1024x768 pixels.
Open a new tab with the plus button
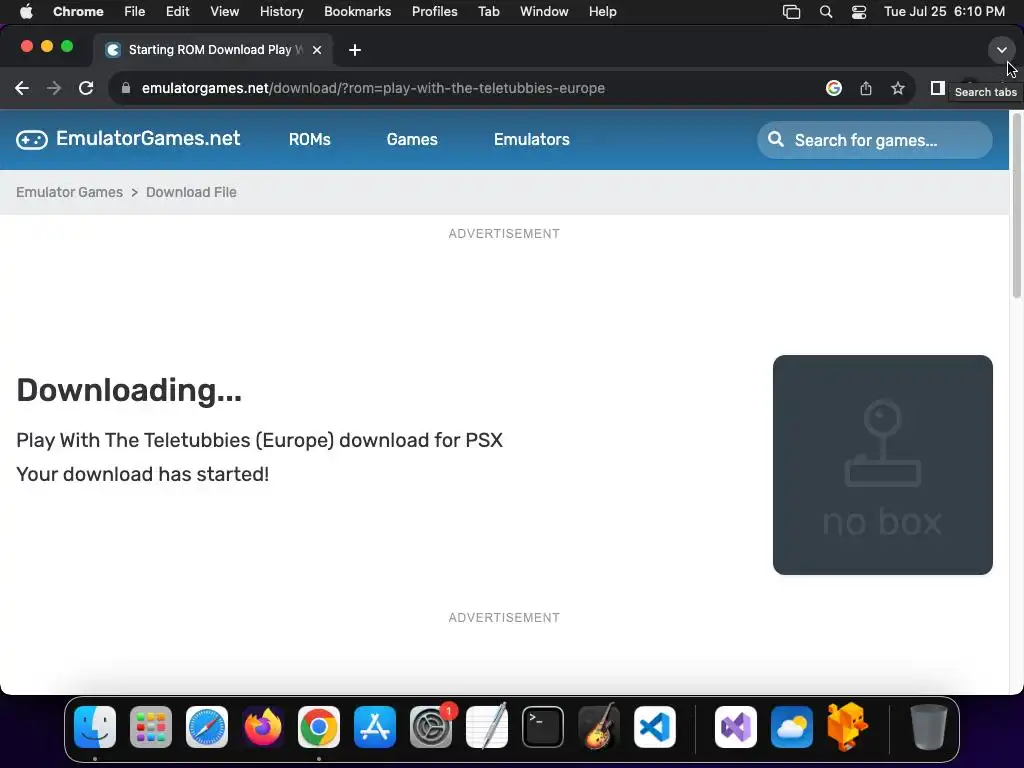(x=355, y=50)
